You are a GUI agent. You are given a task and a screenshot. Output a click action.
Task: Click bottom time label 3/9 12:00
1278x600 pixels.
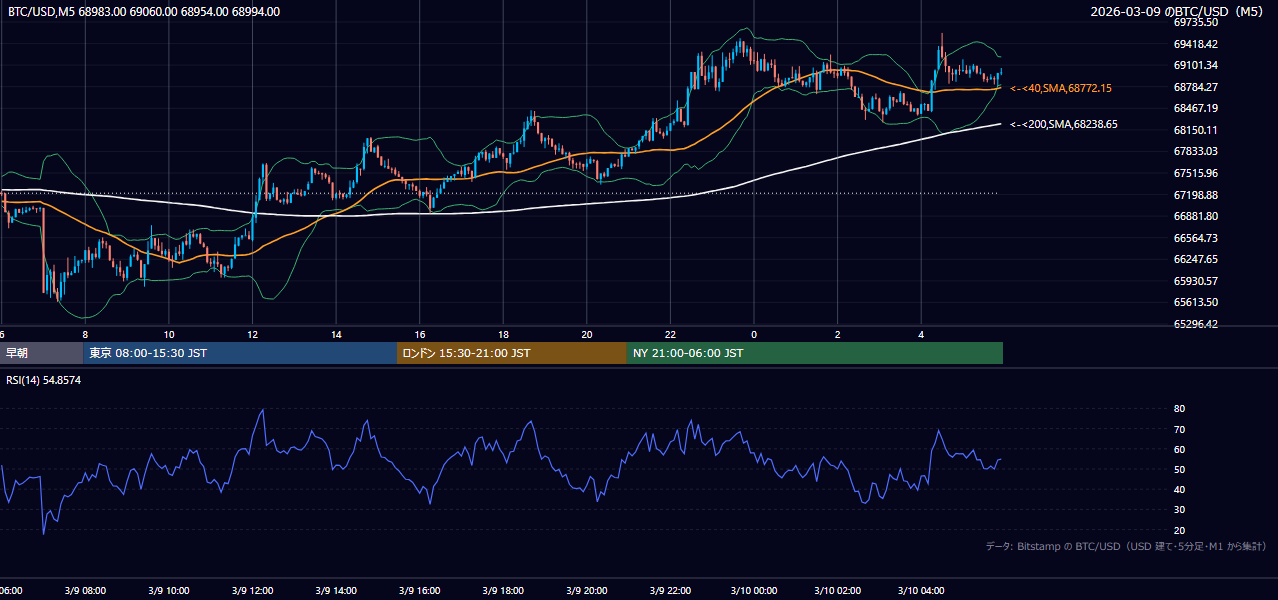(253, 591)
